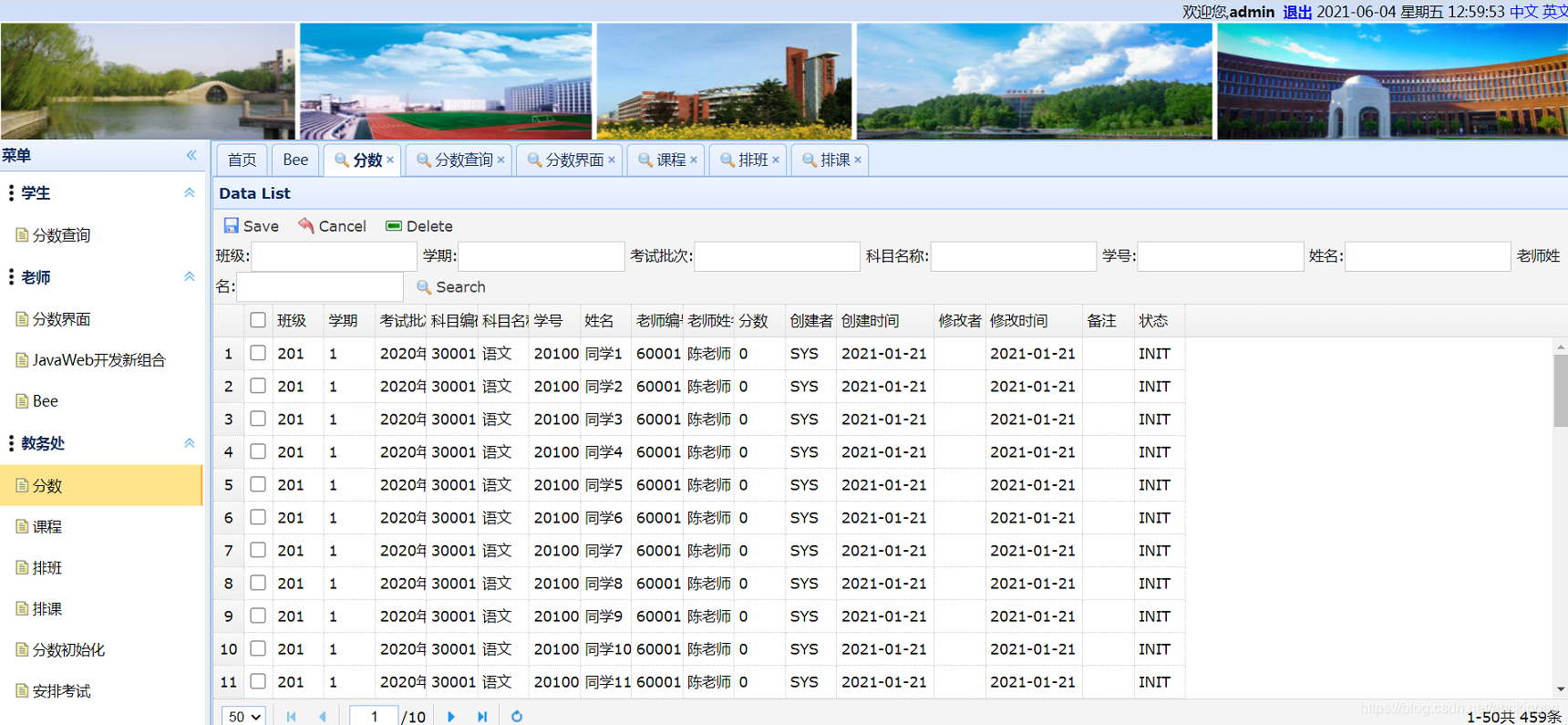The width and height of the screenshot is (1568, 725).
Task: Collapse the 学生 menu section
Action: click(190, 192)
